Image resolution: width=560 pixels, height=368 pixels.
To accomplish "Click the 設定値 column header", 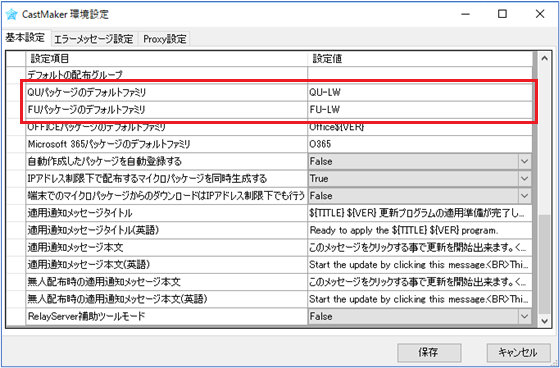I will pos(420,58).
